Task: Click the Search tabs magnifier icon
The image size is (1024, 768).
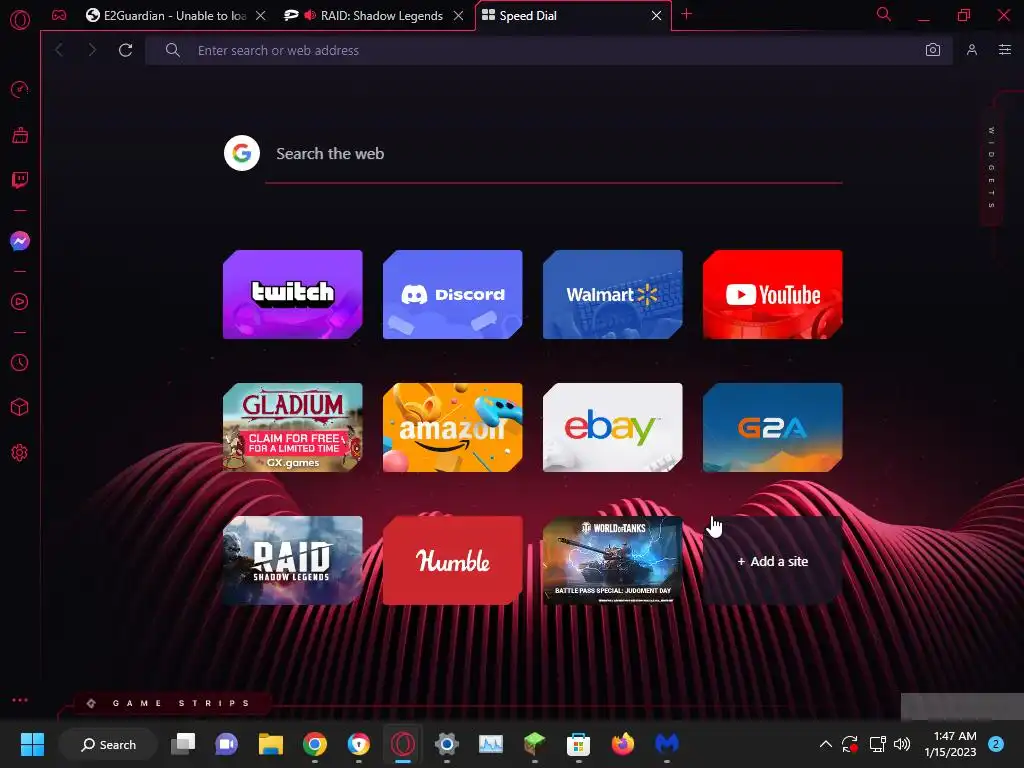Action: click(884, 14)
